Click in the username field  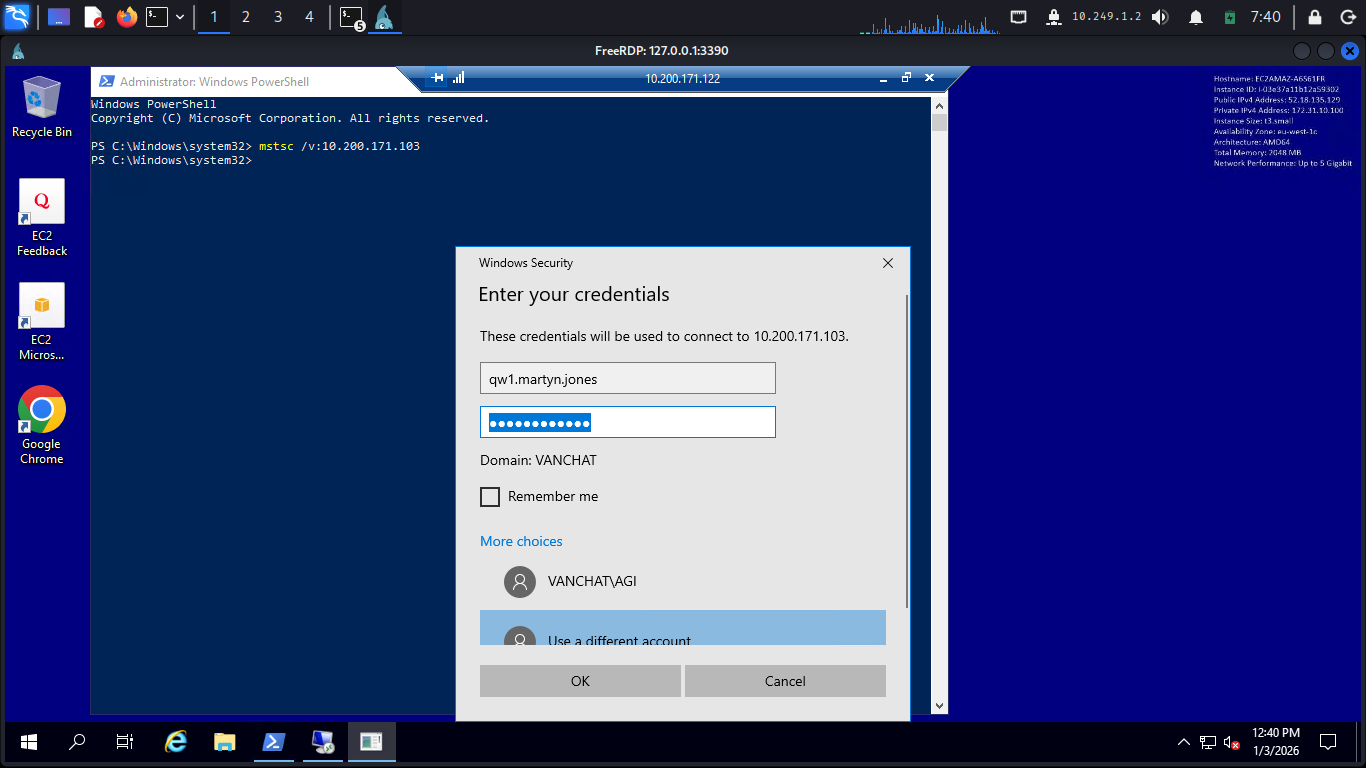[627, 378]
